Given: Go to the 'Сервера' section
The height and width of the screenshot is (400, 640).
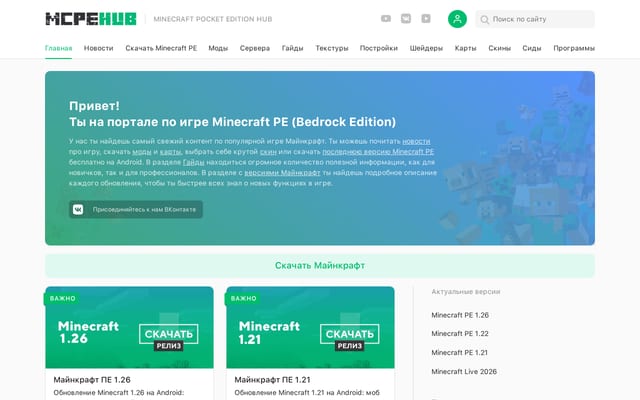Looking at the screenshot, I should pyautogui.click(x=255, y=48).
